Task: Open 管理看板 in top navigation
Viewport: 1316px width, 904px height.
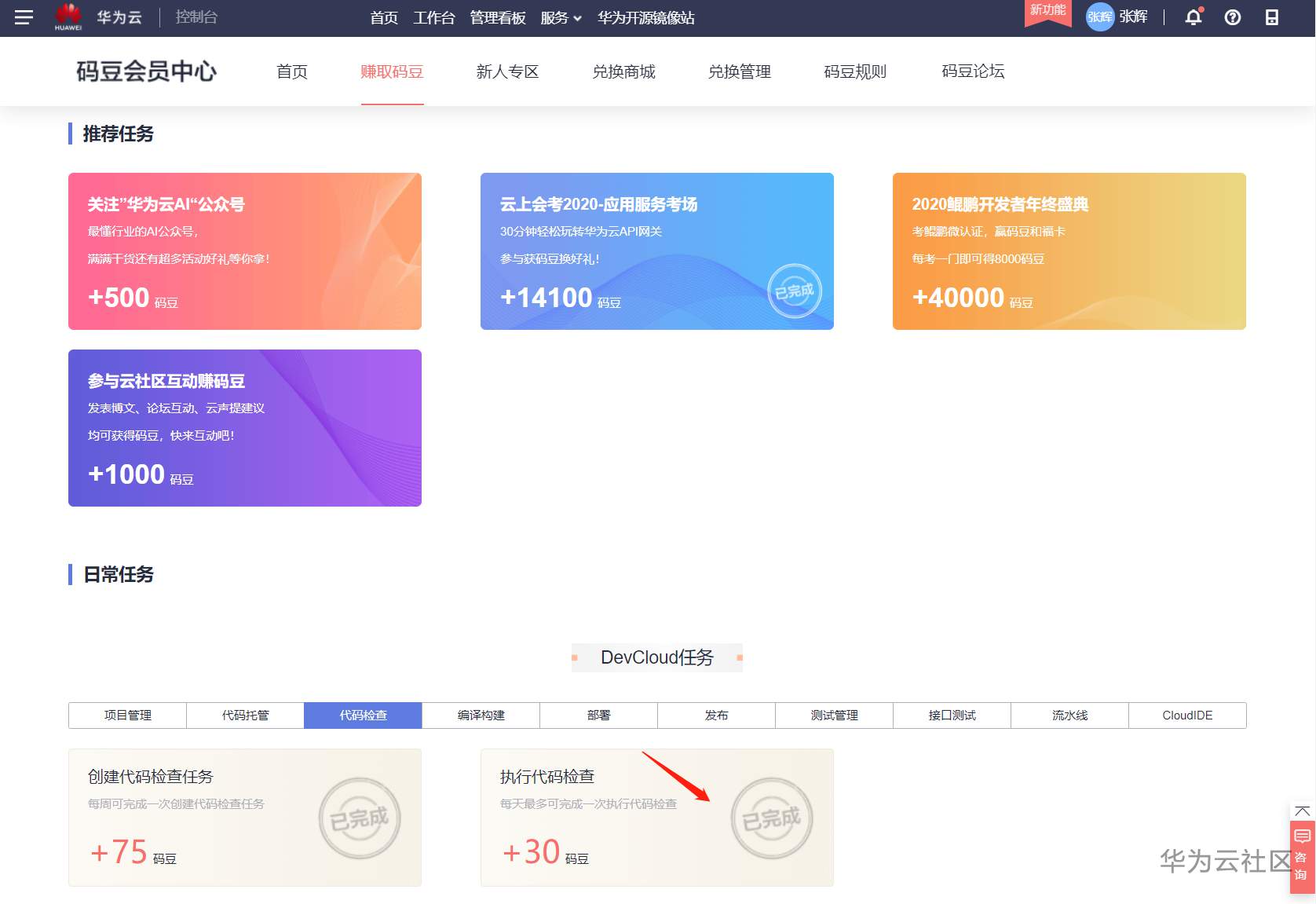Action: point(498,17)
